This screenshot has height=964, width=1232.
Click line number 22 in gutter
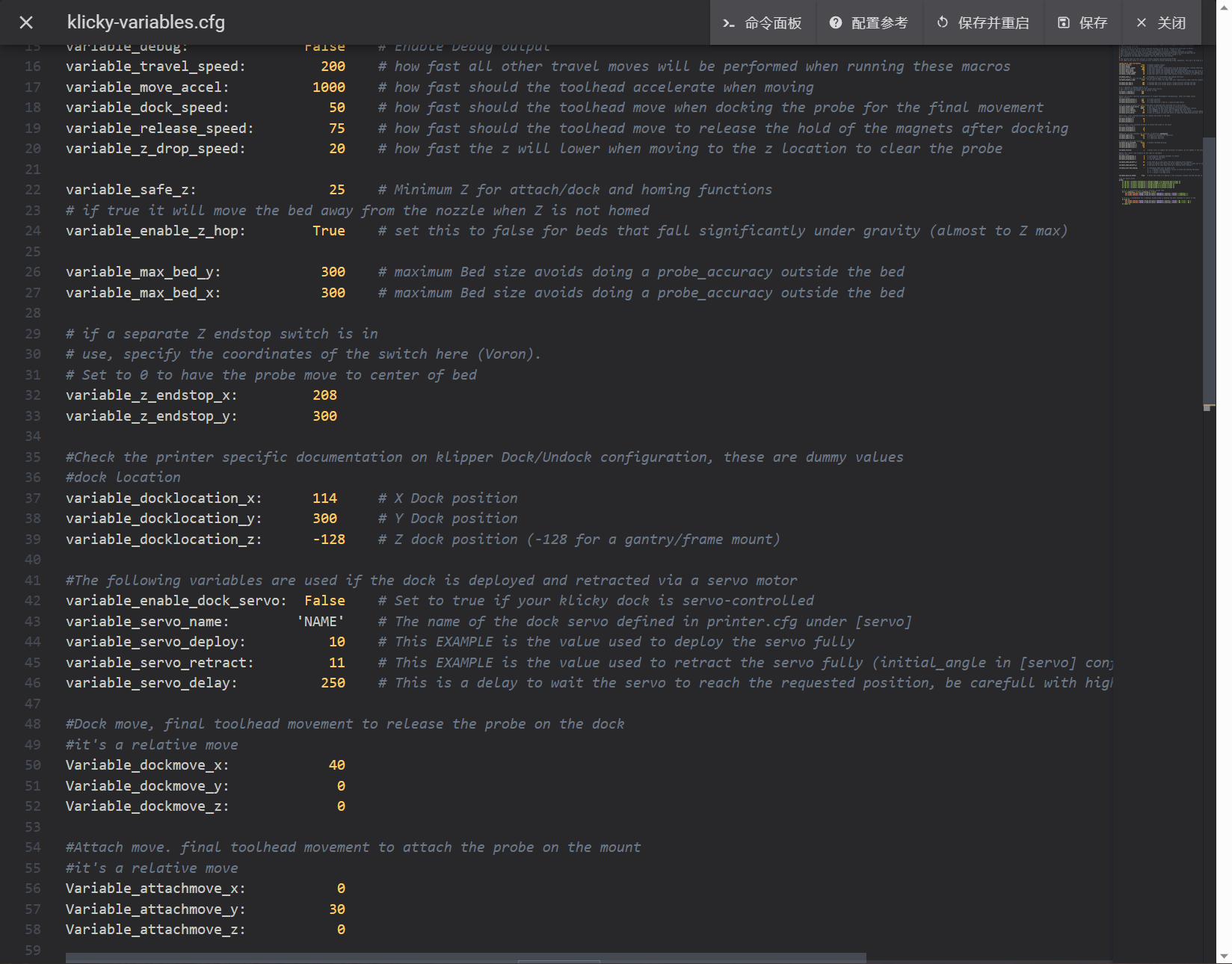pos(33,190)
